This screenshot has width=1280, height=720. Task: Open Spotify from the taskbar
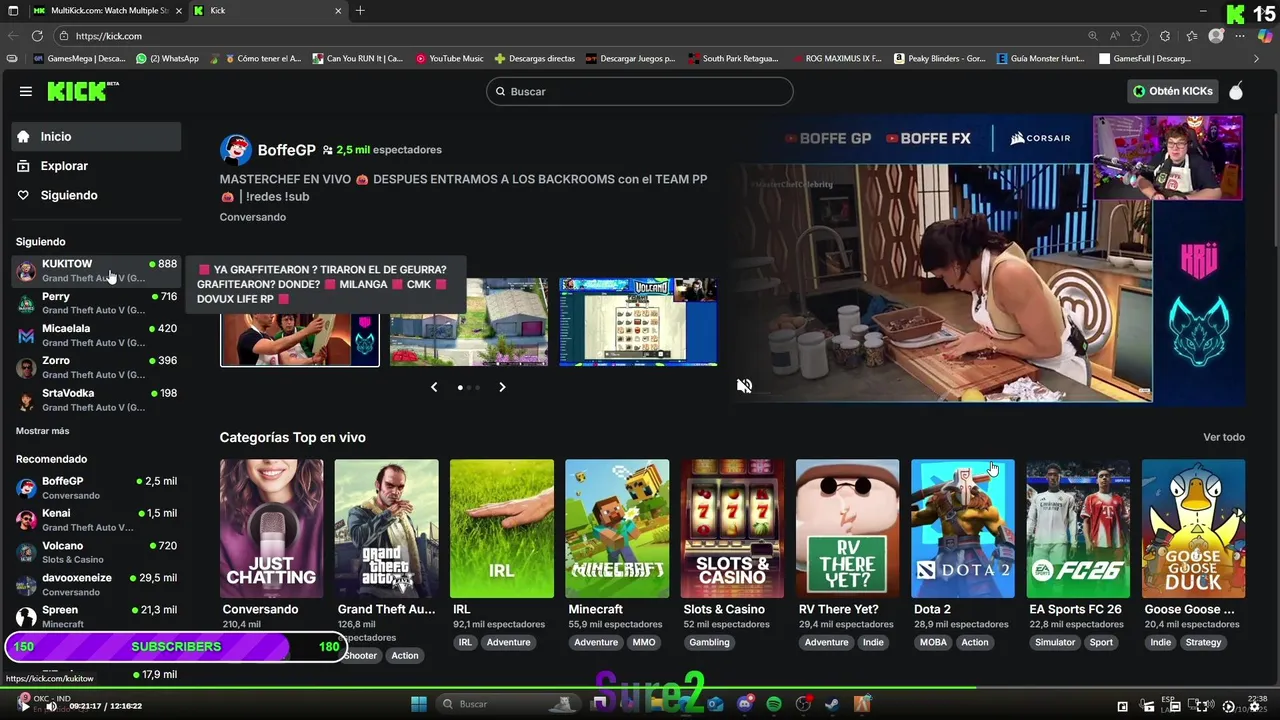tap(774, 704)
